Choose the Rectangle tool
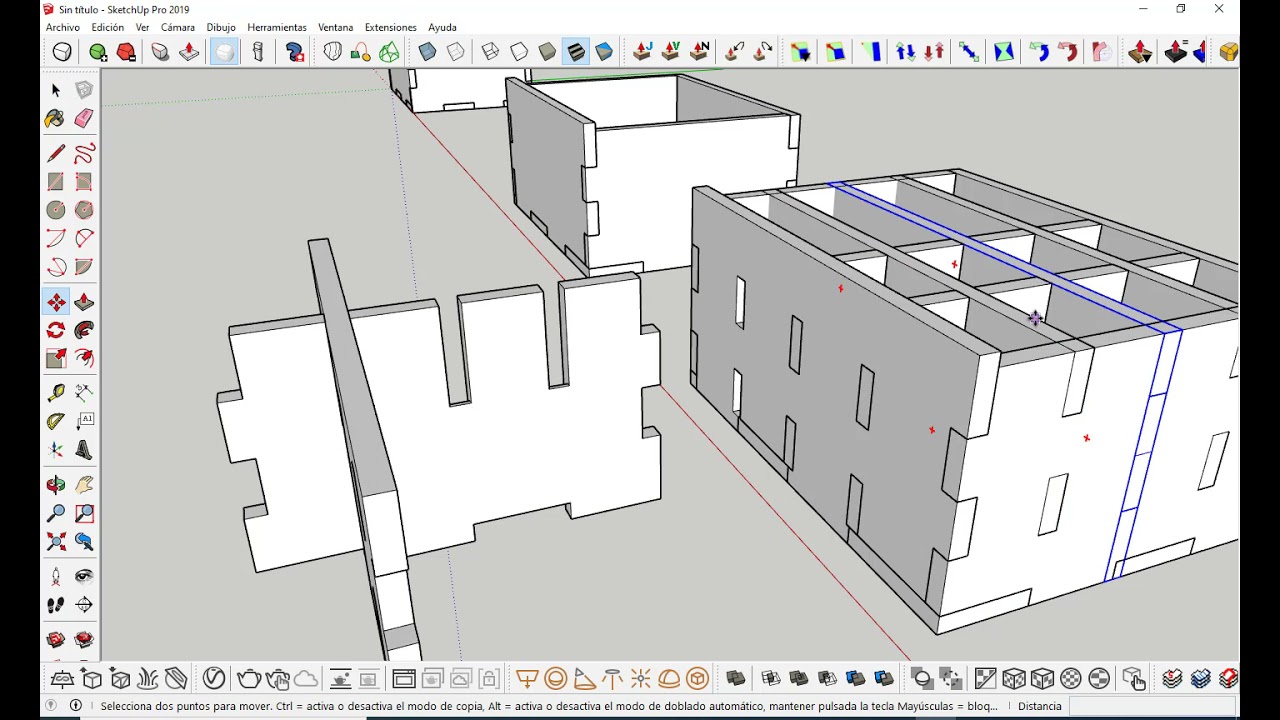The image size is (1280, 720). tap(56, 181)
